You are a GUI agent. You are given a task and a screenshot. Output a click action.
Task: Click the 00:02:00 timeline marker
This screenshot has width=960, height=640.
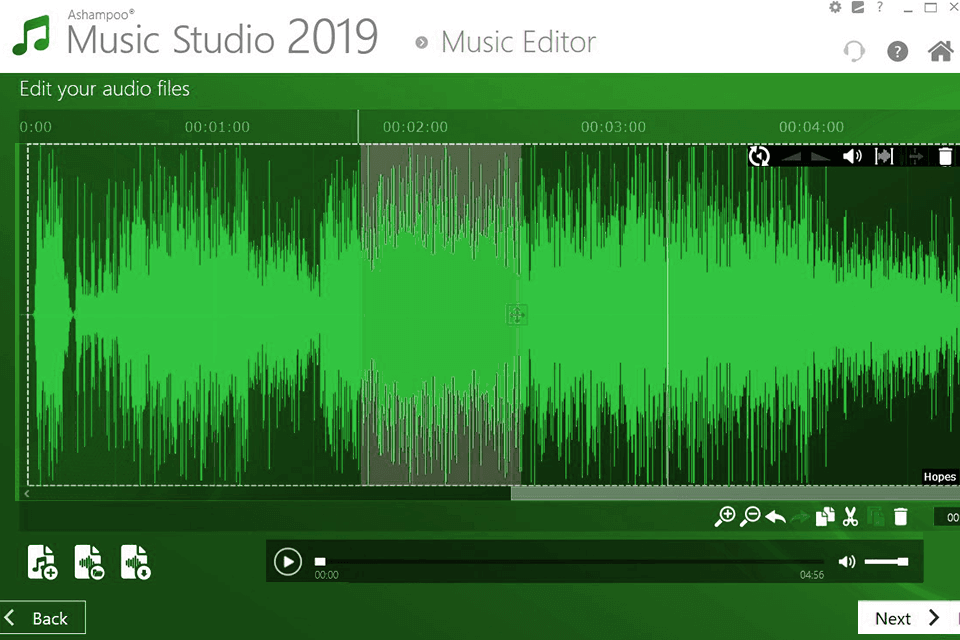click(x=415, y=127)
